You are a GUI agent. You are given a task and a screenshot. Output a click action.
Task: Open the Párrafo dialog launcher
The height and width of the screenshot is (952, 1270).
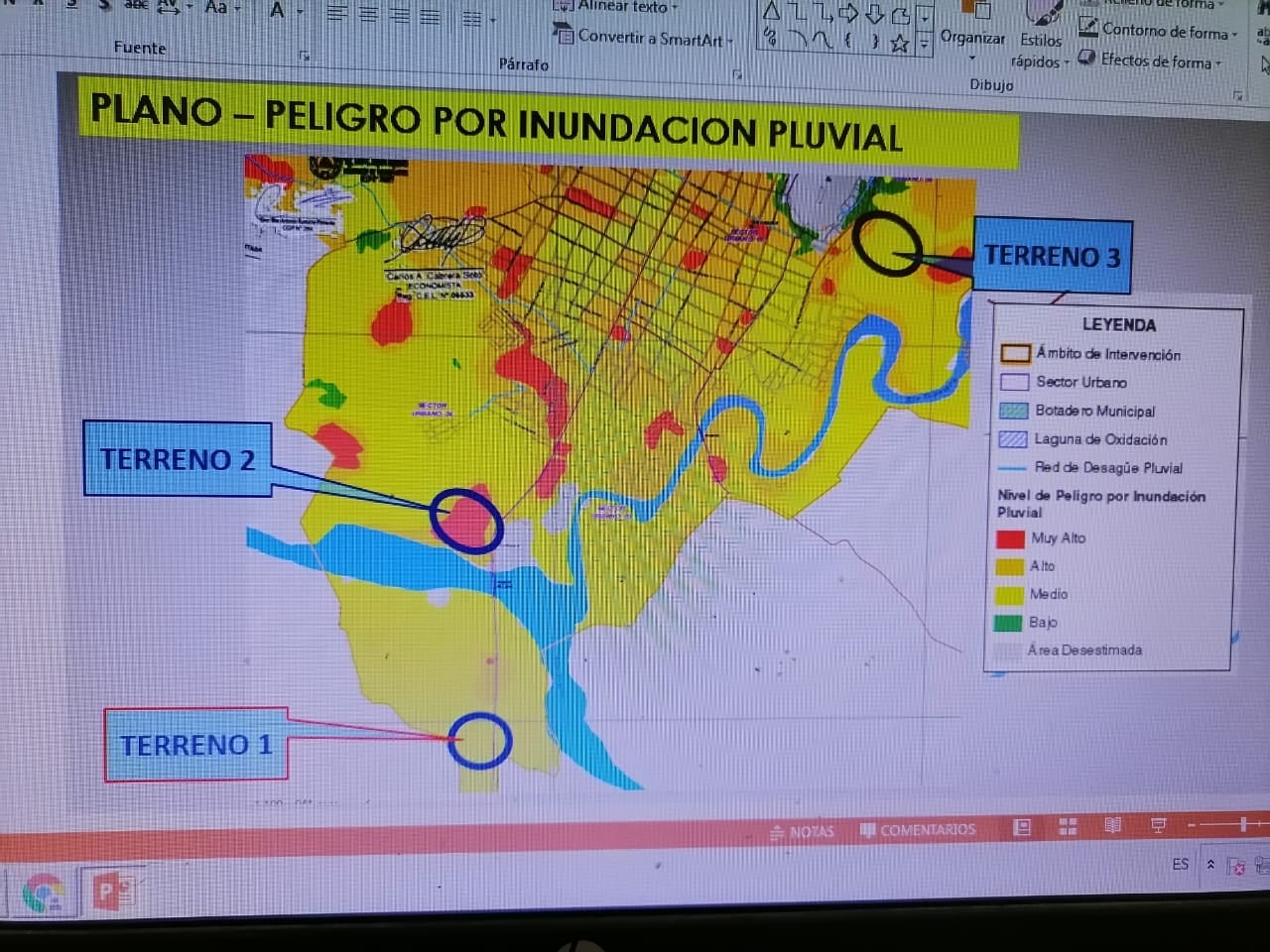[737, 73]
